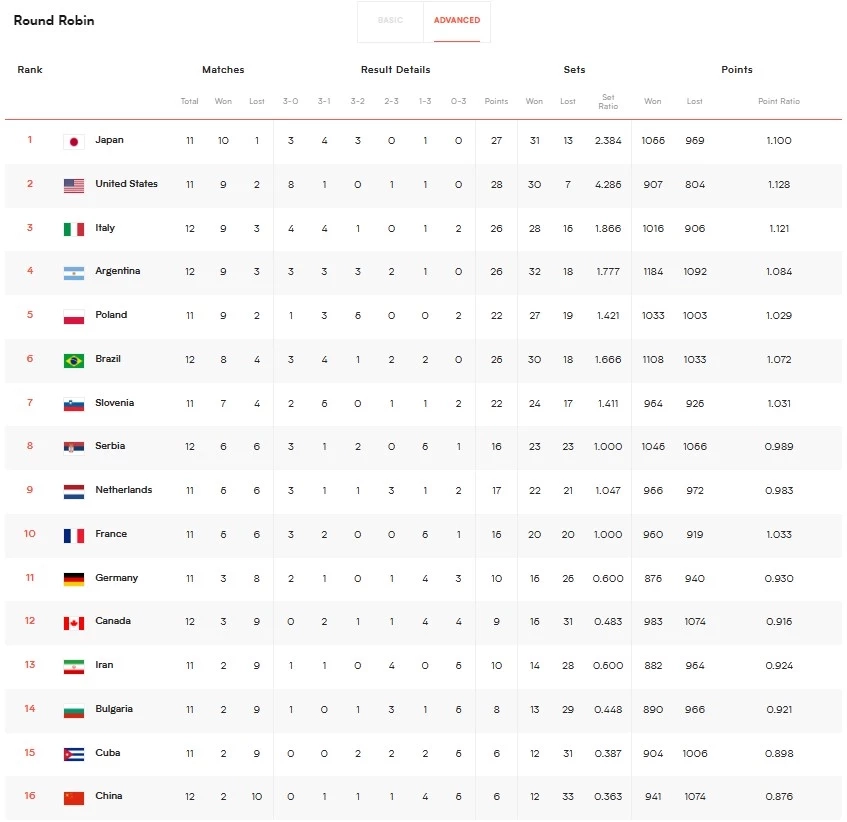This screenshot has width=847, height=822.
Task: Click the China flag icon
Action: pos(73,797)
